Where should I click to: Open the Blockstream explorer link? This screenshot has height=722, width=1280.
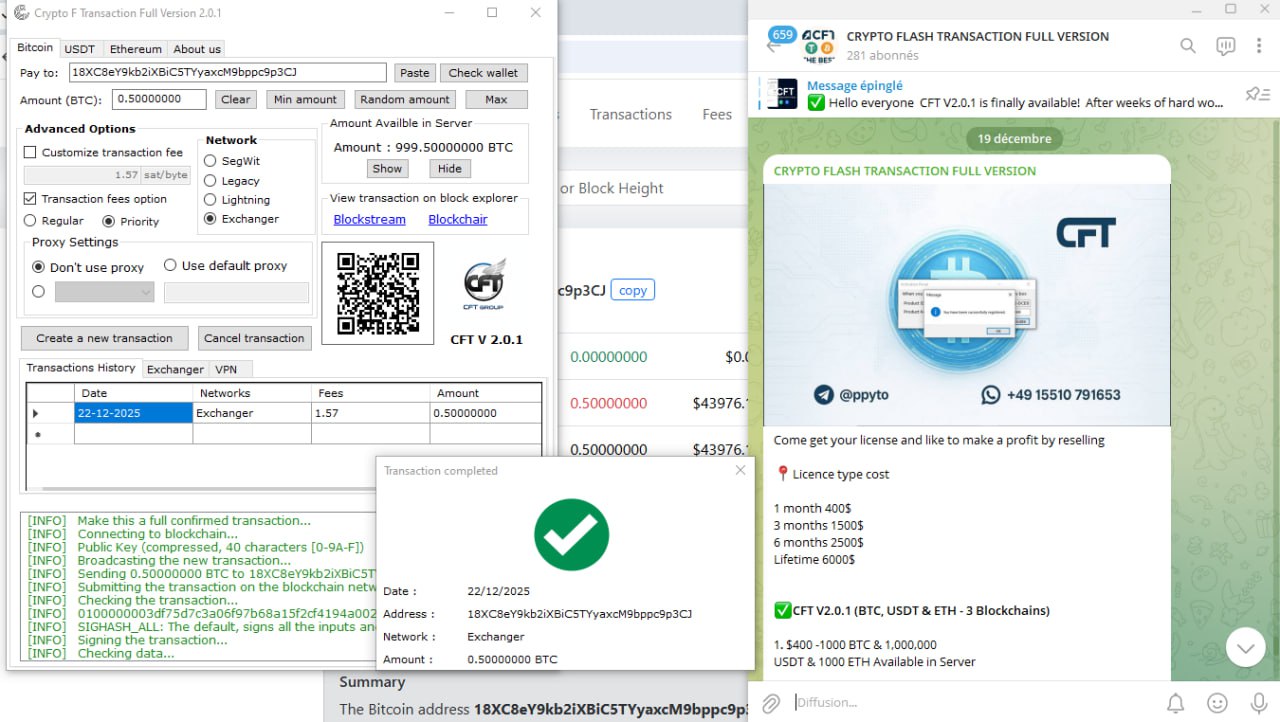[x=369, y=220]
